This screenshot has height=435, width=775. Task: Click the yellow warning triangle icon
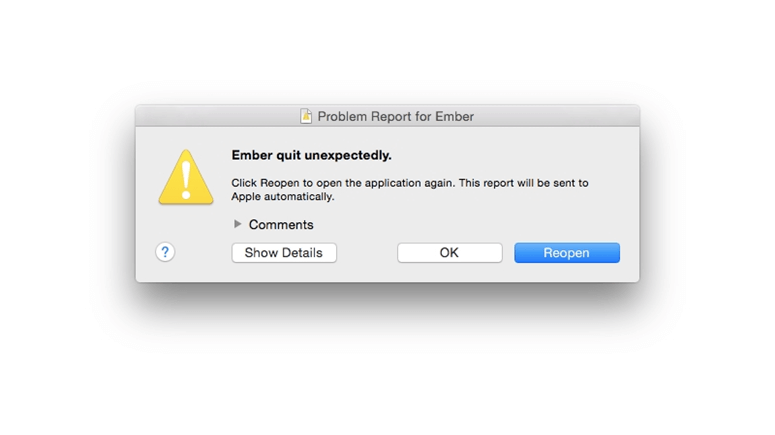coord(186,177)
